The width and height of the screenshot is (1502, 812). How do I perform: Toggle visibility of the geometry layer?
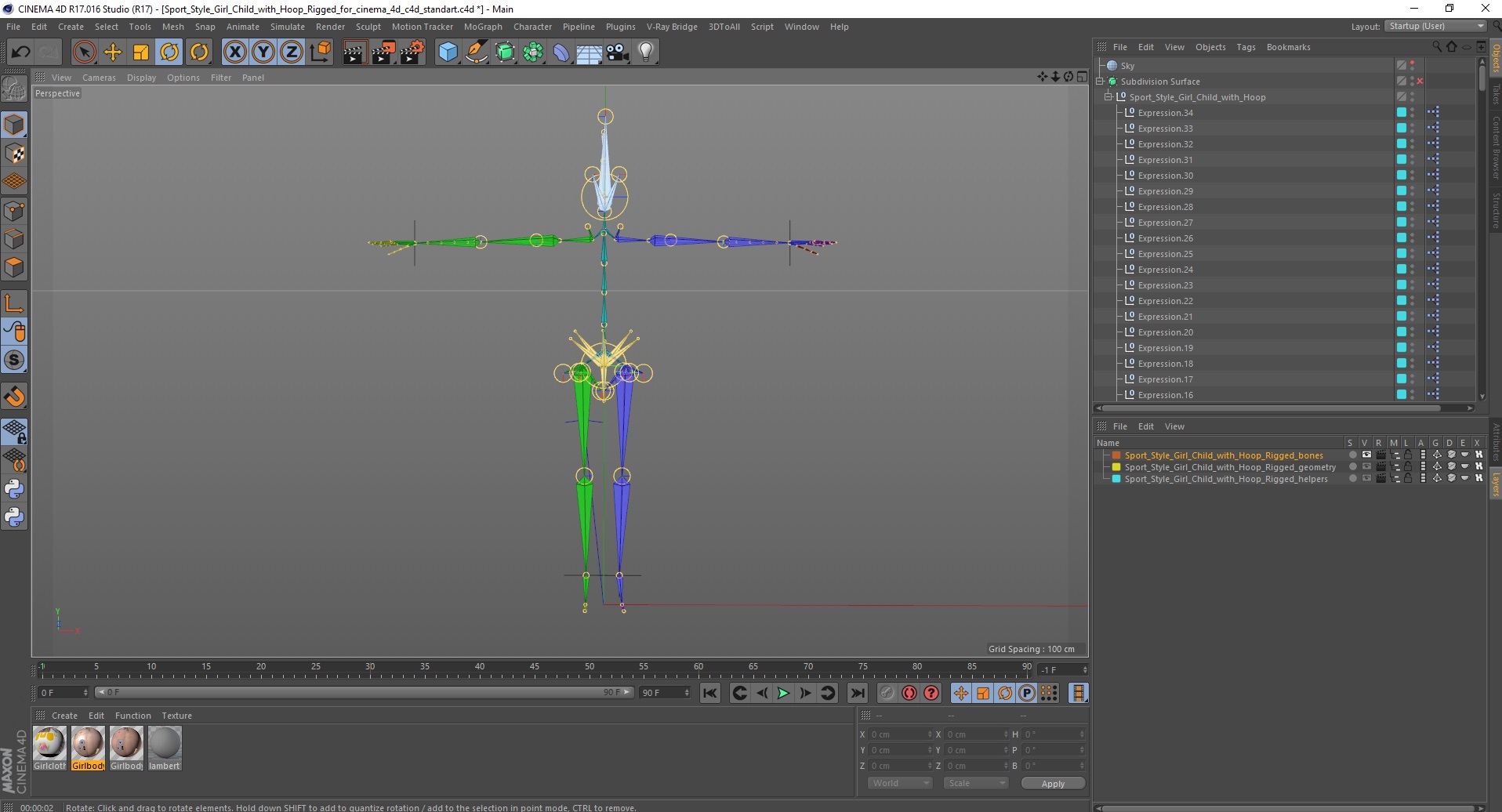tap(1366, 466)
